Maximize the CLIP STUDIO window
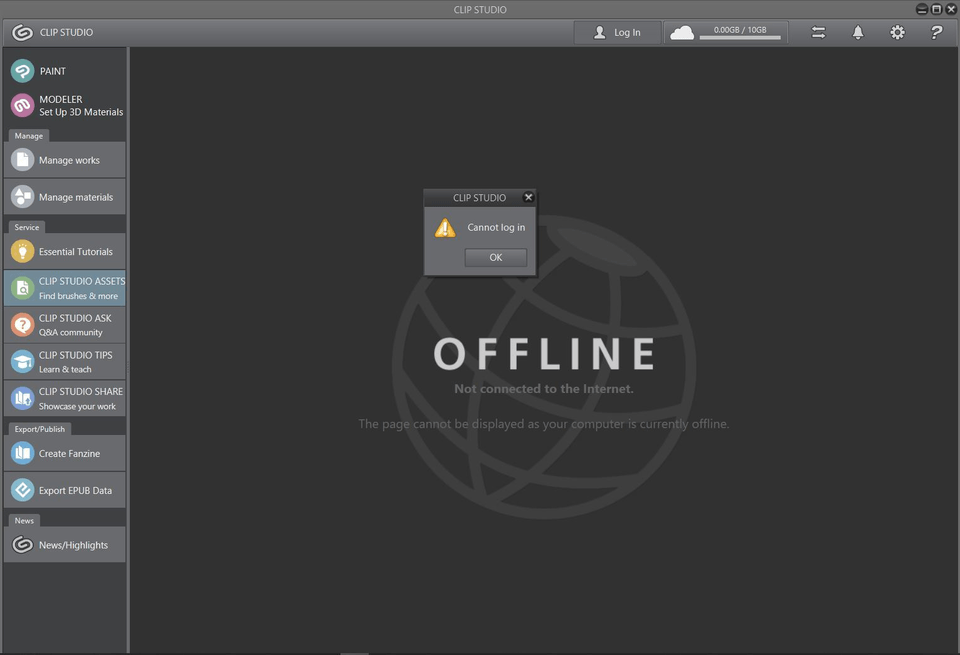This screenshot has height=655, width=960. pos(936,9)
